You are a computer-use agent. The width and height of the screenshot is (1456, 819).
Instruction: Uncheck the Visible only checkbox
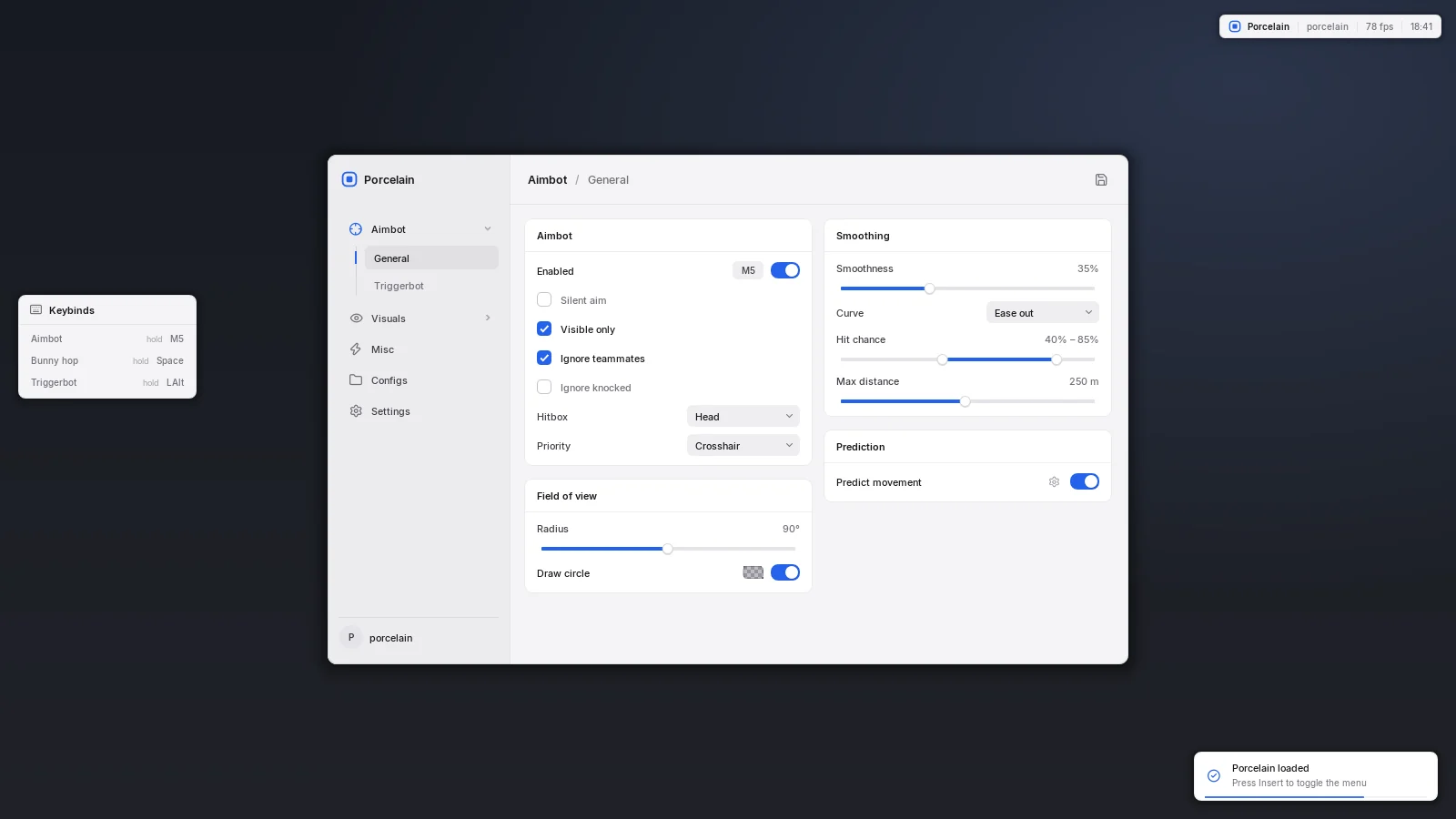(x=544, y=329)
